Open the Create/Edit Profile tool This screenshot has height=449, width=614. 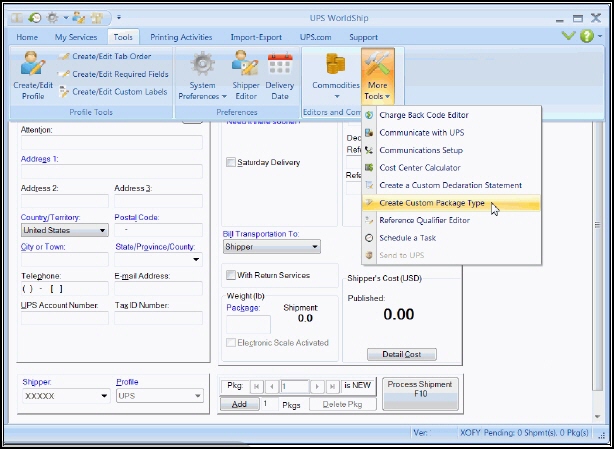[x=33, y=75]
